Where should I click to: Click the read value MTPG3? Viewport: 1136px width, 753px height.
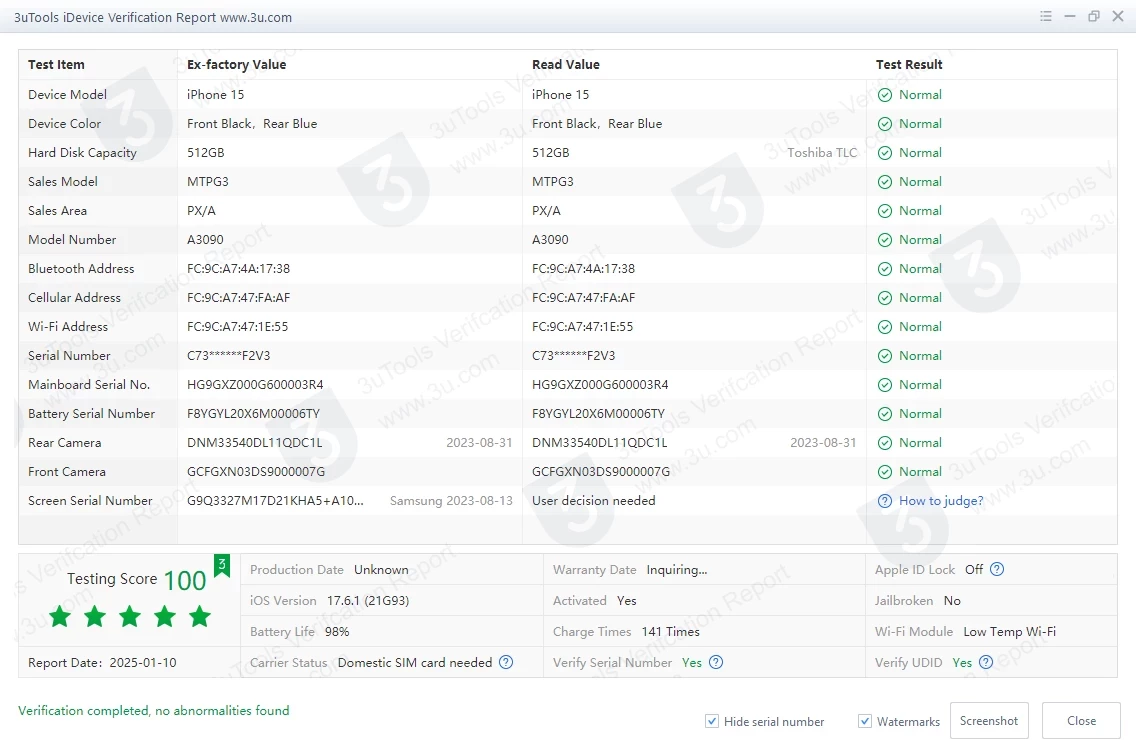pyautogui.click(x=553, y=182)
